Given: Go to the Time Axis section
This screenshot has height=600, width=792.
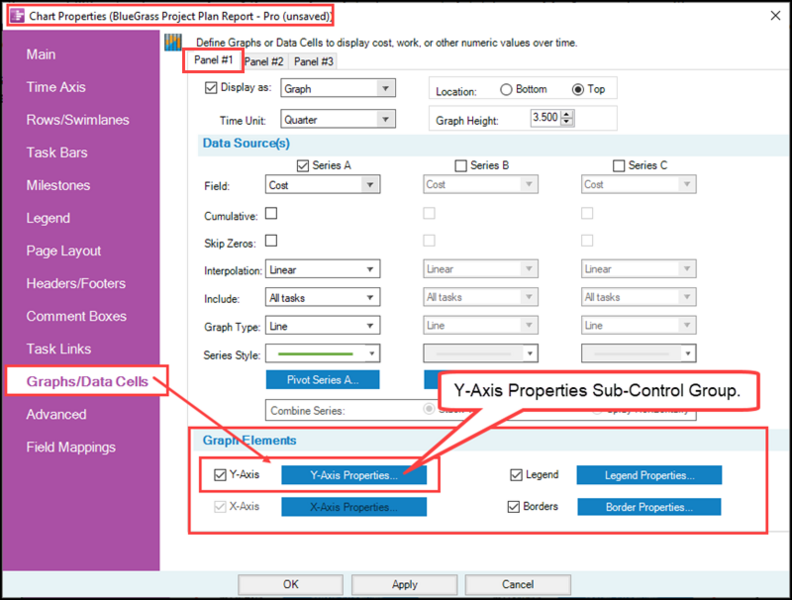Looking at the screenshot, I should (x=56, y=87).
